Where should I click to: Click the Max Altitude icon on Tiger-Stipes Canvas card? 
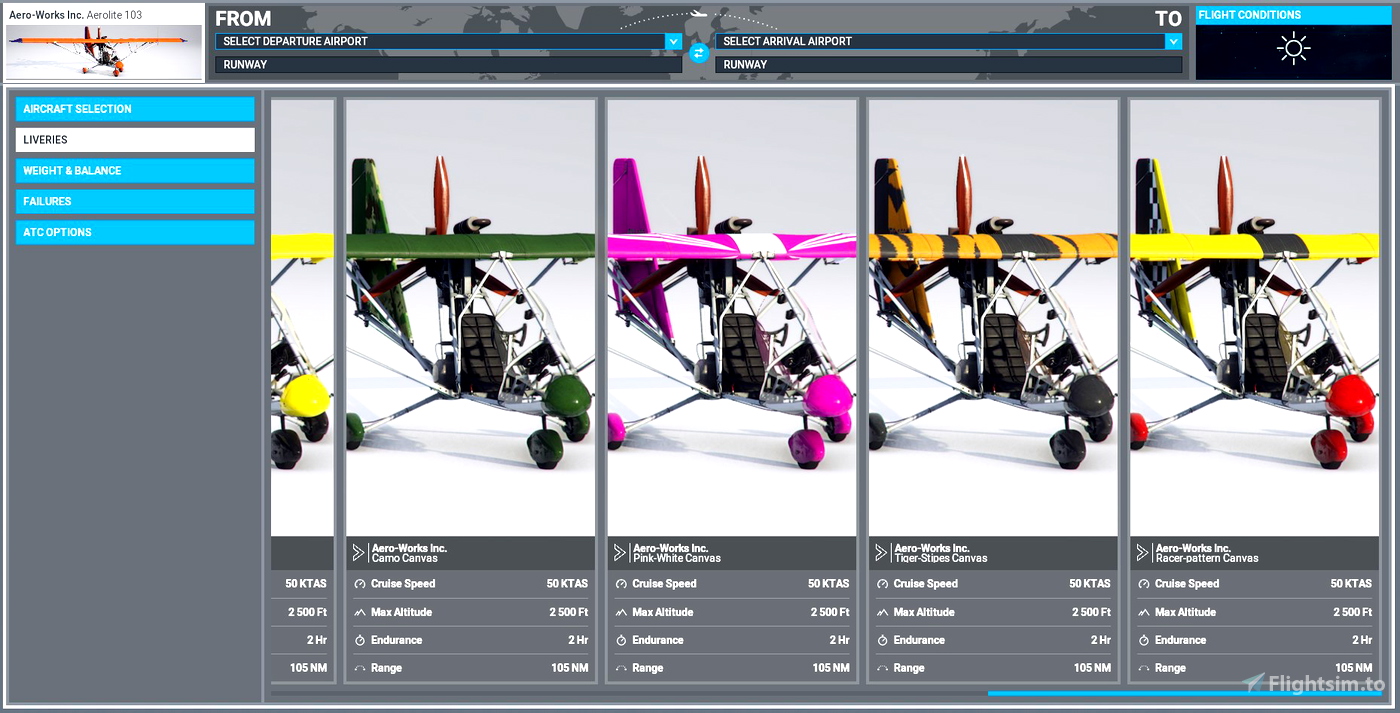882,612
